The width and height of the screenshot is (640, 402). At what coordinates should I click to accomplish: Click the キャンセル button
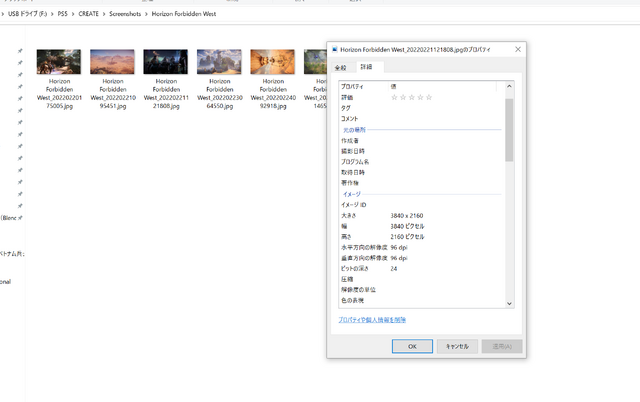pos(457,346)
